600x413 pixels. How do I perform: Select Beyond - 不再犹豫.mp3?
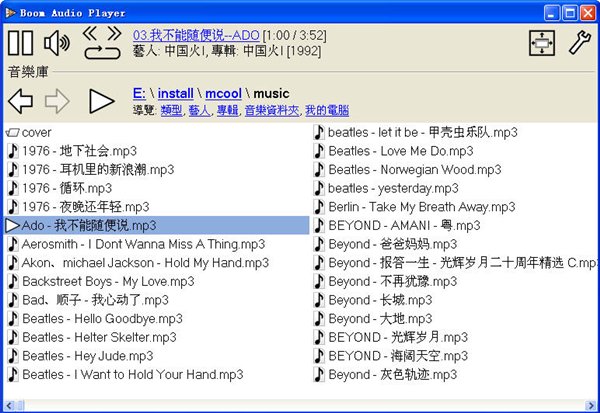tap(386, 282)
